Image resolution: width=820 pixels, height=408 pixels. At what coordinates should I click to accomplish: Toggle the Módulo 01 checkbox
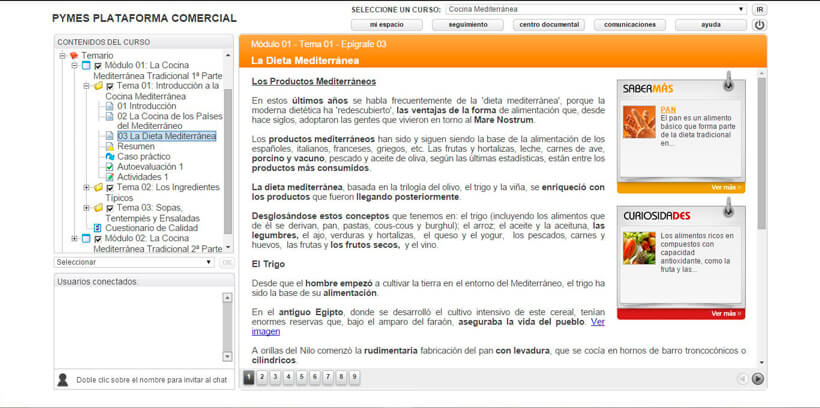click(x=98, y=66)
